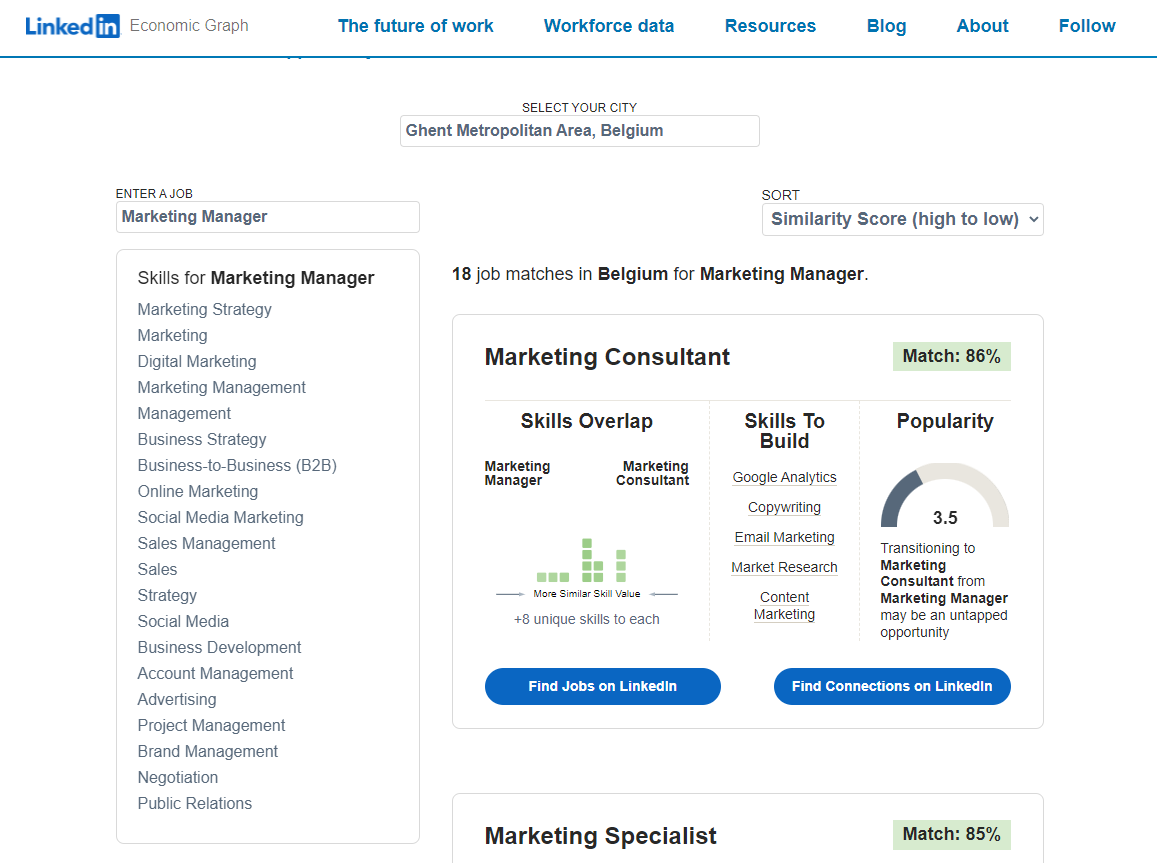Image resolution: width=1157 pixels, height=863 pixels.
Task: Open Copywriting skill link
Action: (x=784, y=507)
